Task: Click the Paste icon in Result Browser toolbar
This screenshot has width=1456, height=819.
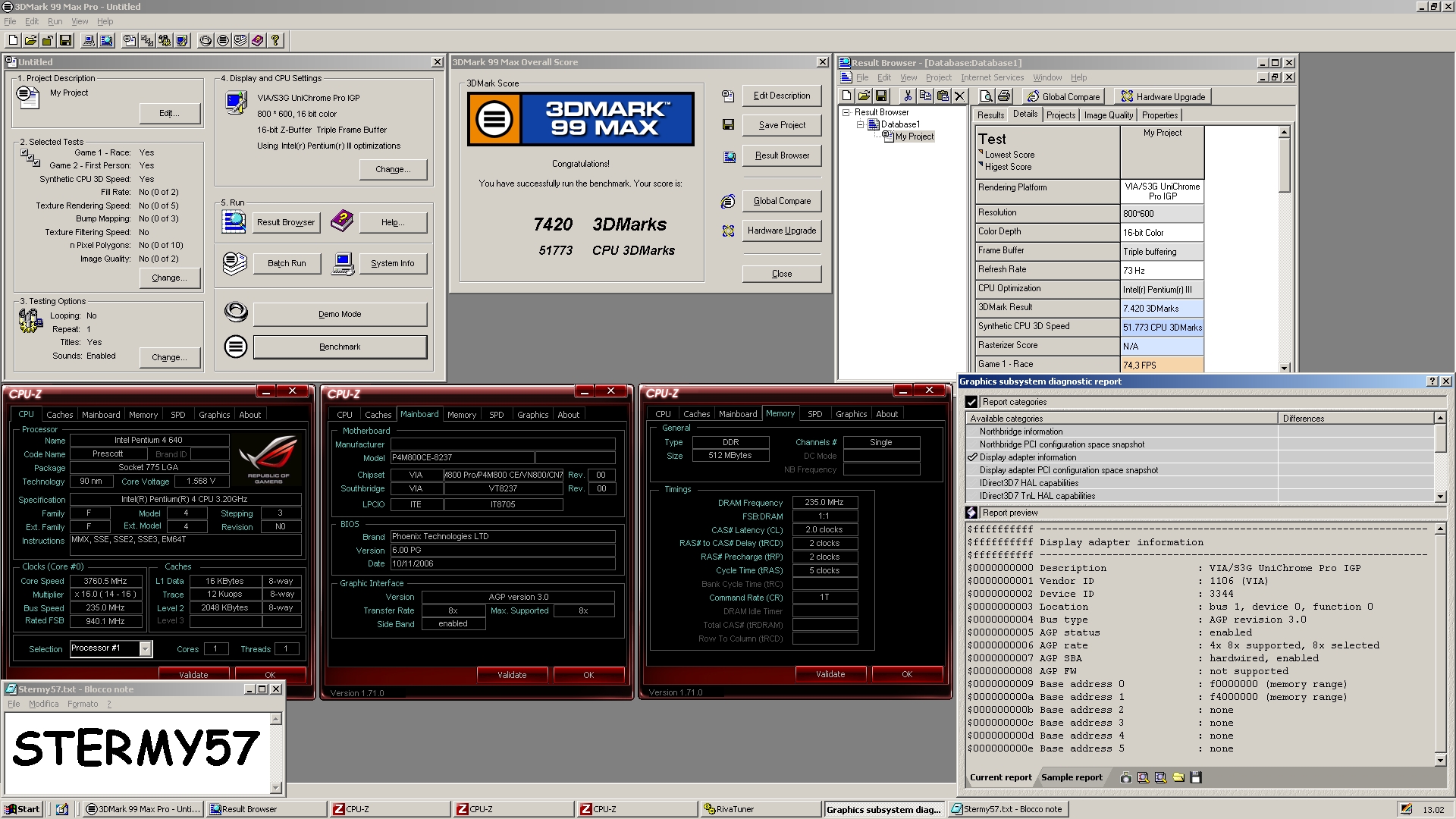Action: [942, 96]
